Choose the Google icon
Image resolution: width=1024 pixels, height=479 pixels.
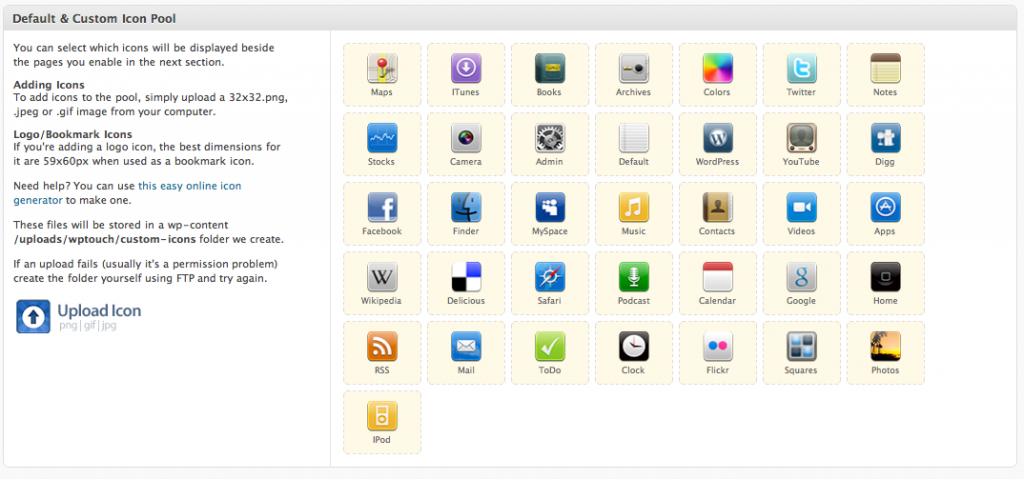(801, 277)
